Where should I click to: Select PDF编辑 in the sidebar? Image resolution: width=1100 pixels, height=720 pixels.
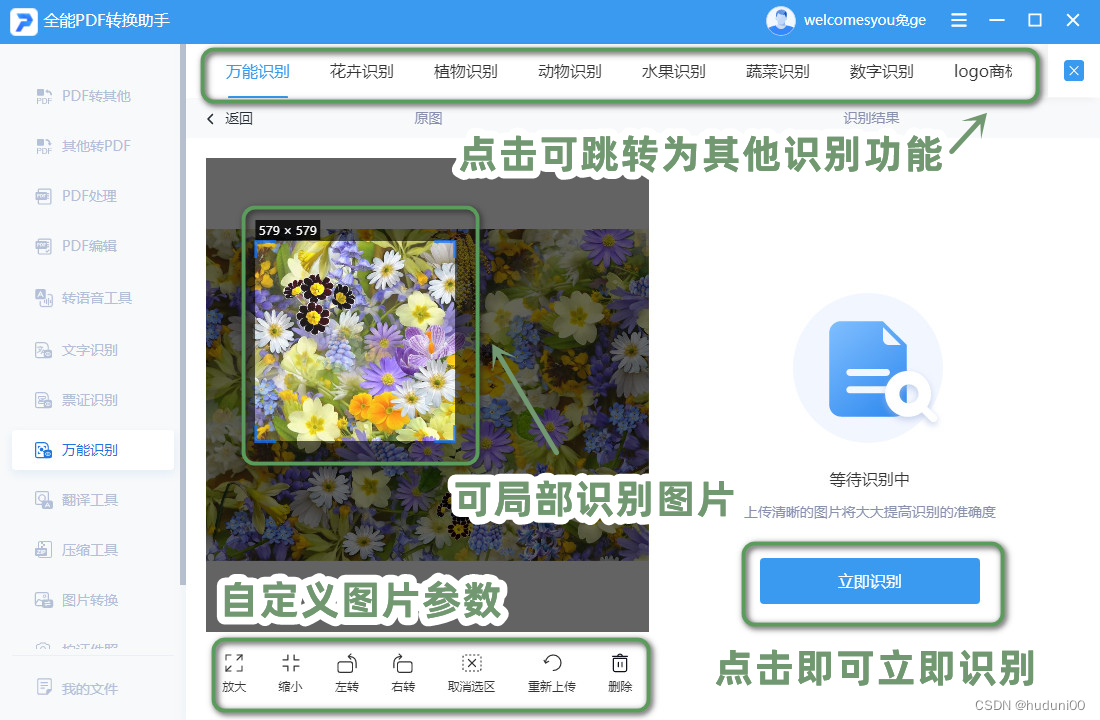89,246
